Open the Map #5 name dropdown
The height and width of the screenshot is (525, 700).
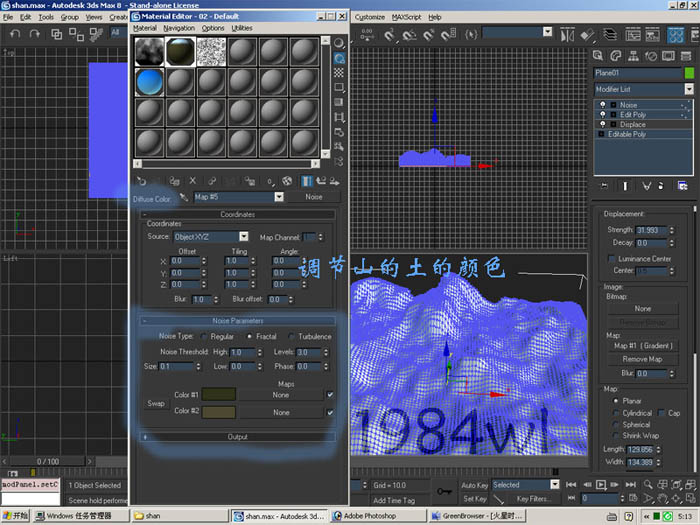pos(279,197)
